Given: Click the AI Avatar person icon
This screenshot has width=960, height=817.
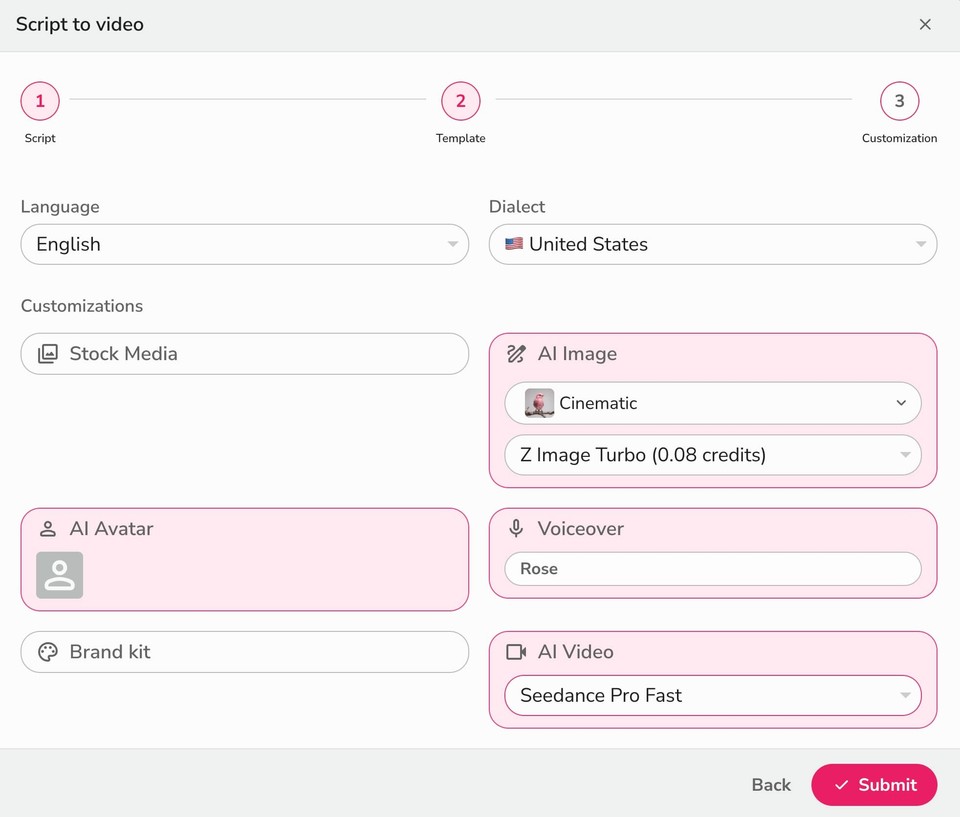Looking at the screenshot, I should 48,528.
